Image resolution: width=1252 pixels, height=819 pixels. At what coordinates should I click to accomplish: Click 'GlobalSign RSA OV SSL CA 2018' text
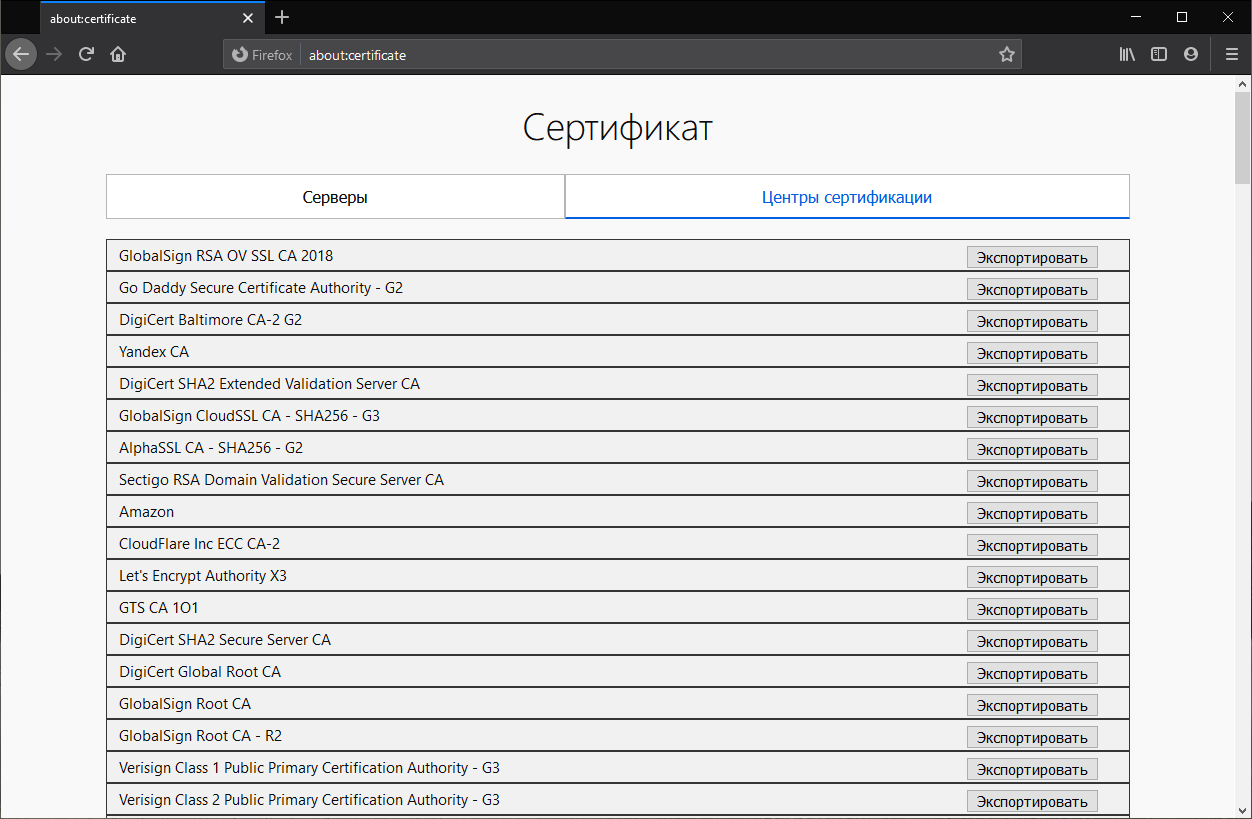pyautogui.click(x=226, y=256)
